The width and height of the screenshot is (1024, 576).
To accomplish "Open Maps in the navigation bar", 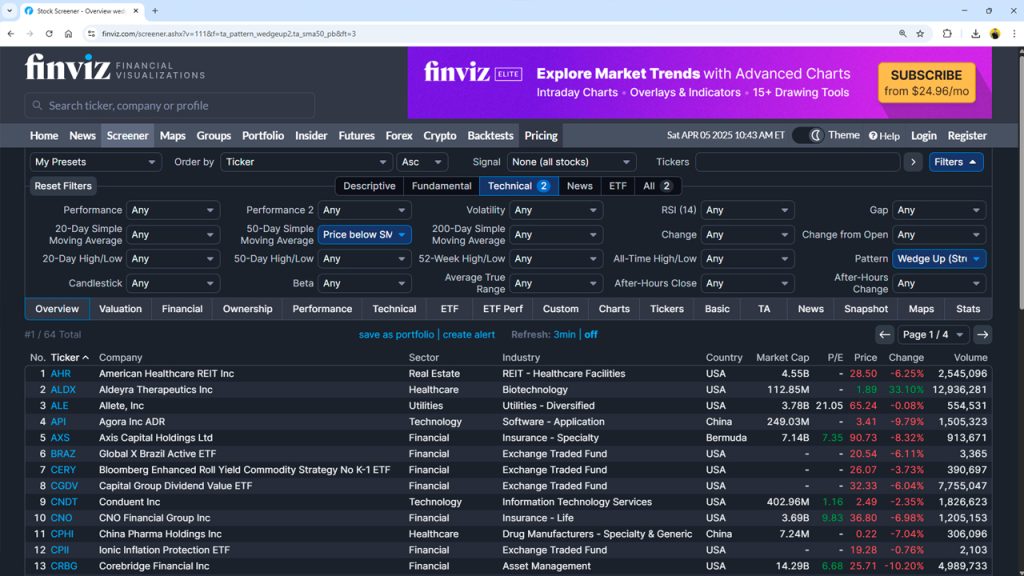I will coord(172,136).
